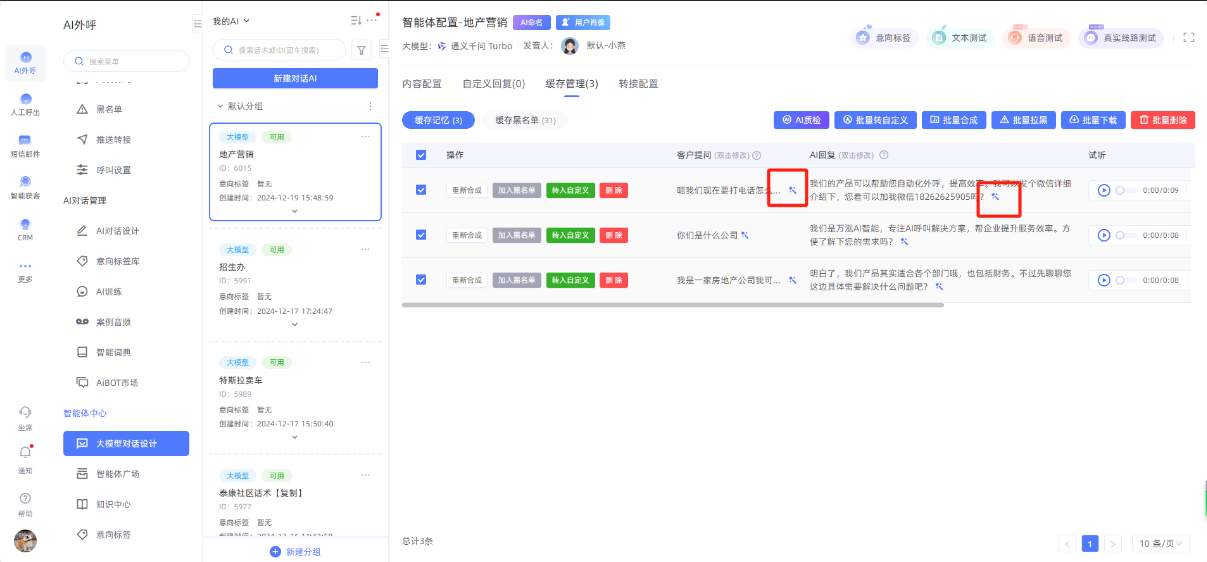Toggle the select-all checkbox in table header
Image resolution: width=1207 pixels, height=562 pixels.
pyautogui.click(x=421, y=155)
